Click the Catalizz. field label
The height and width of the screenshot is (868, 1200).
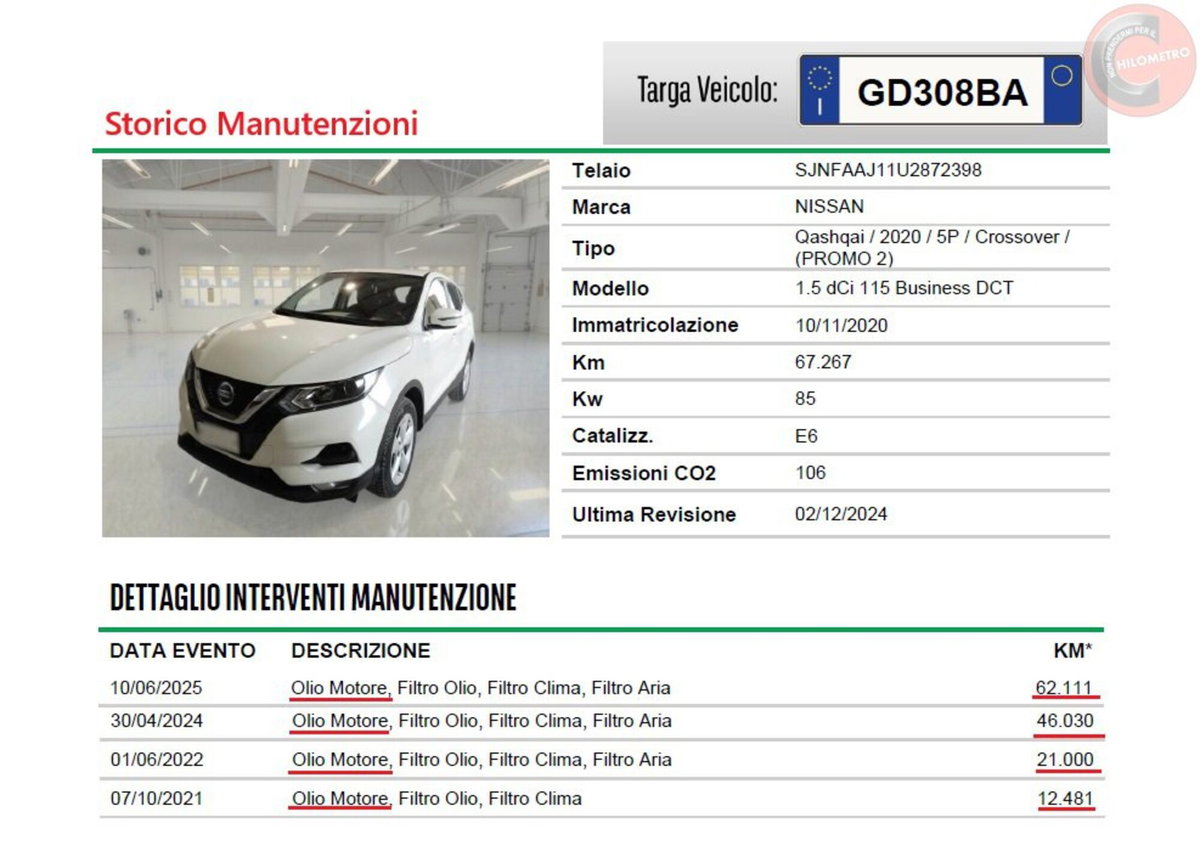click(x=612, y=436)
